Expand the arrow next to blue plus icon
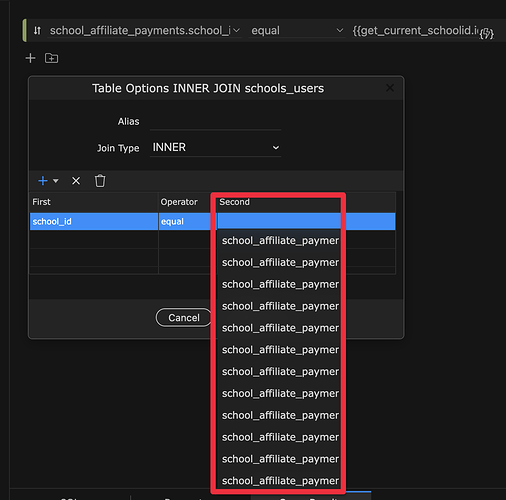Screen dimensions: 506x500 click(56, 181)
